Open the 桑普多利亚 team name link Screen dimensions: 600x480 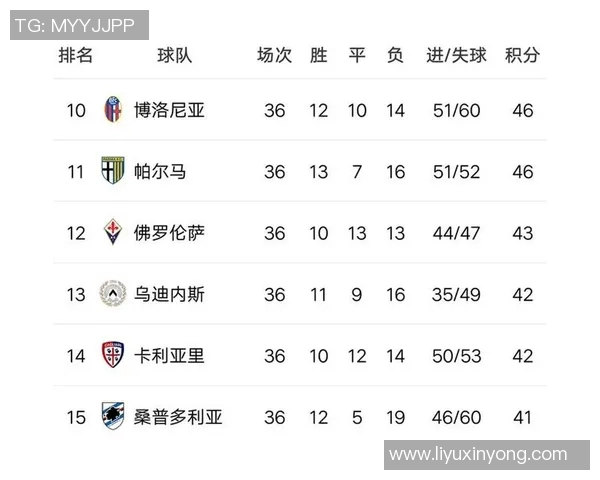point(178,416)
